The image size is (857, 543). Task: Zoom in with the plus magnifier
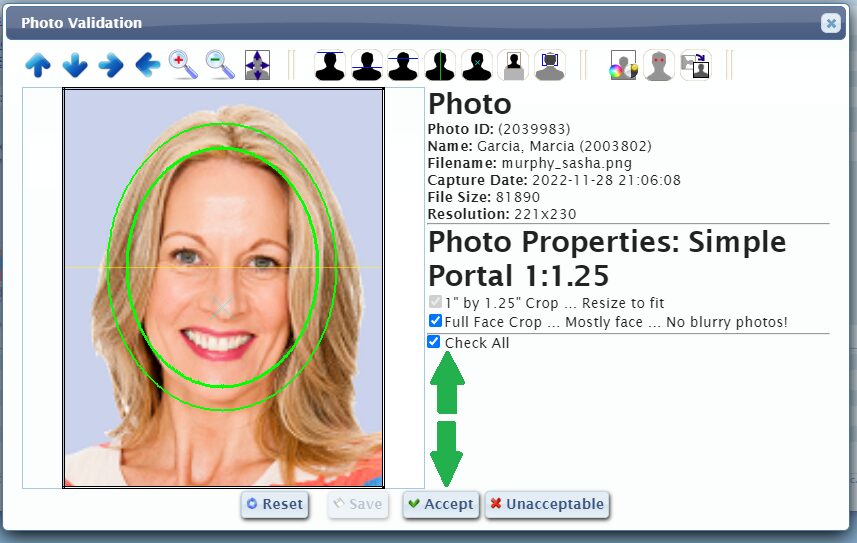pos(184,65)
